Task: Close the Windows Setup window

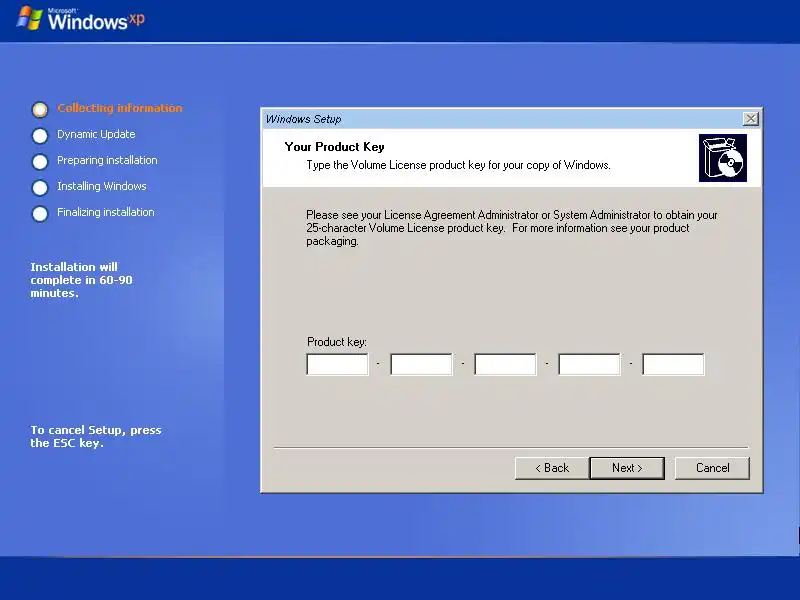Action: pos(751,119)
